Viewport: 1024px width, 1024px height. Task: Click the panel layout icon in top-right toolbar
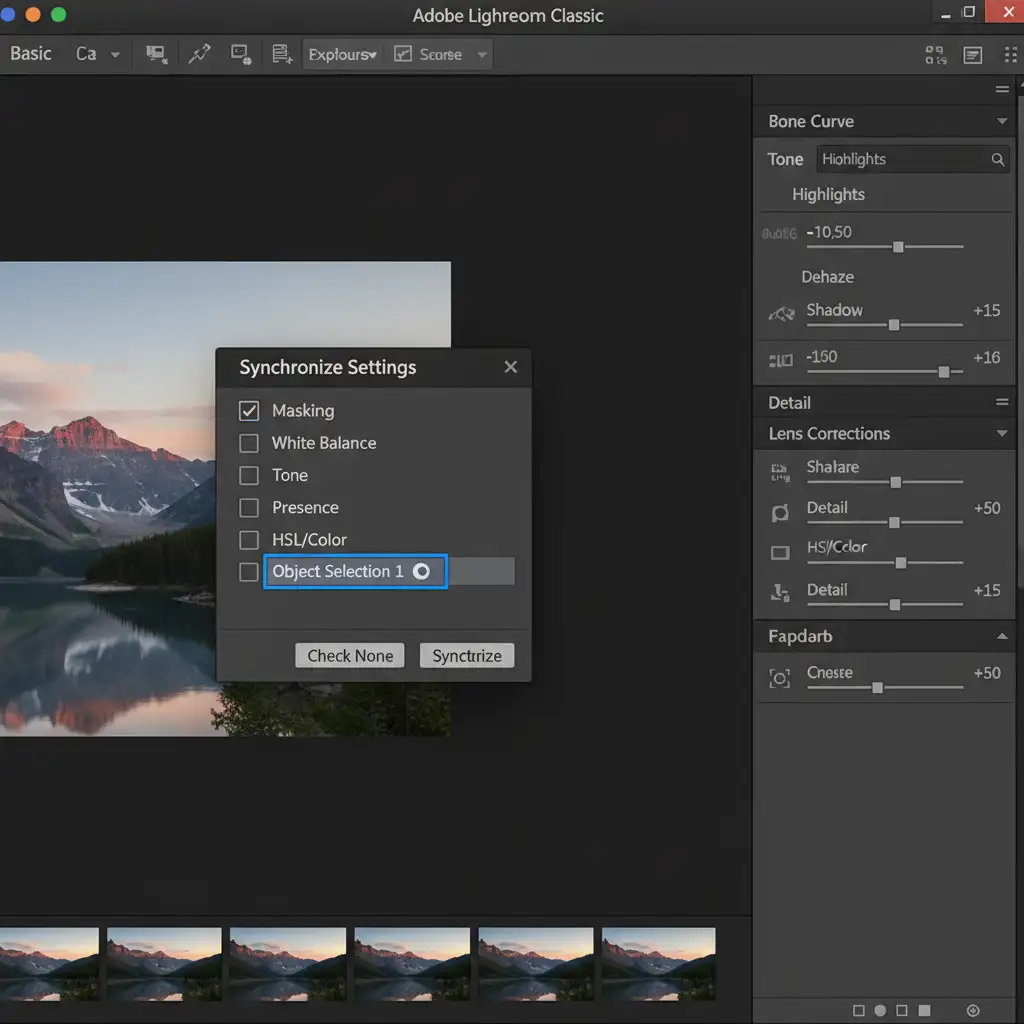click(x=973, y=55)
